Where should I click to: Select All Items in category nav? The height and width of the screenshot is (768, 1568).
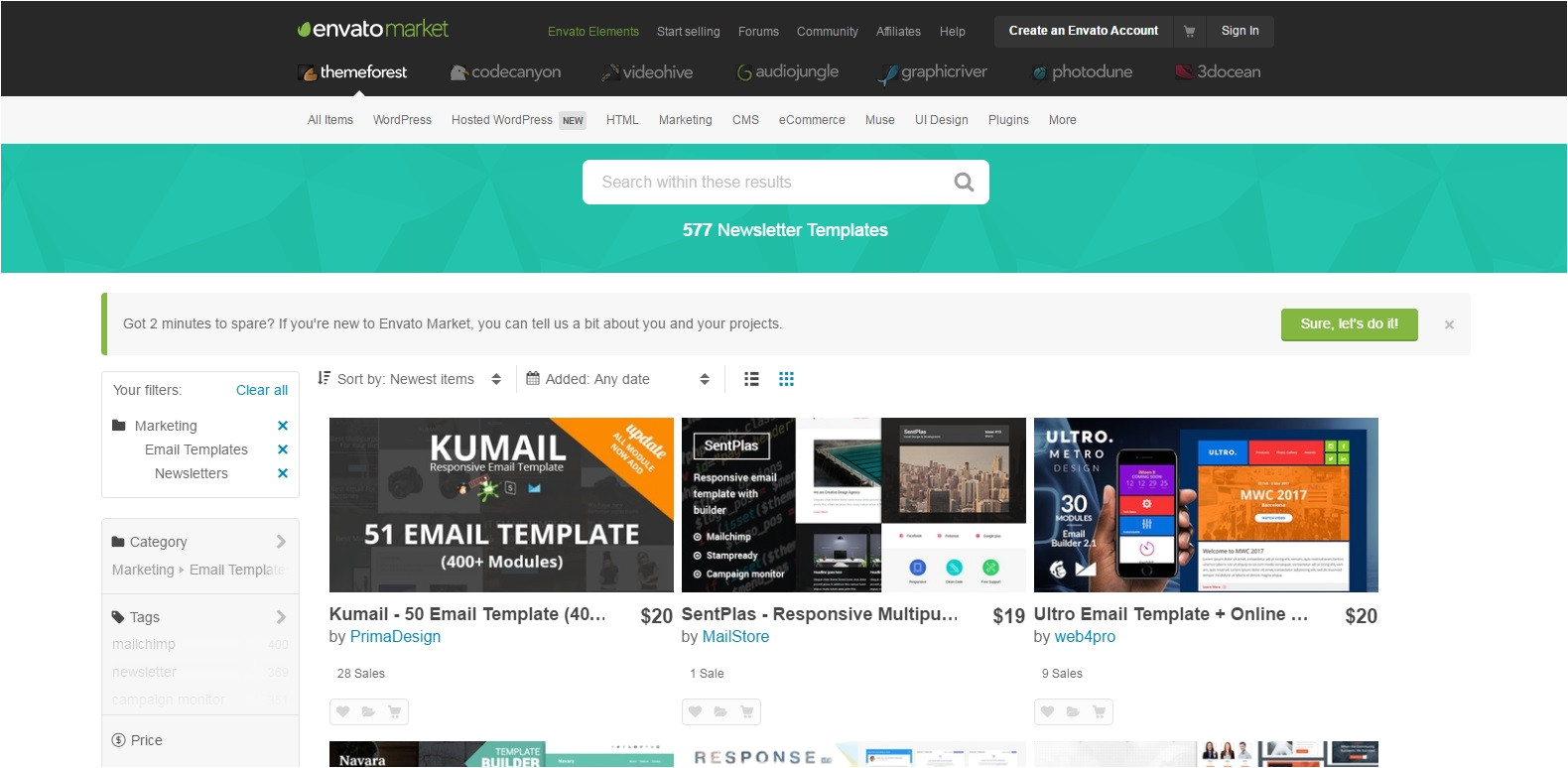(x=330, y=120)
